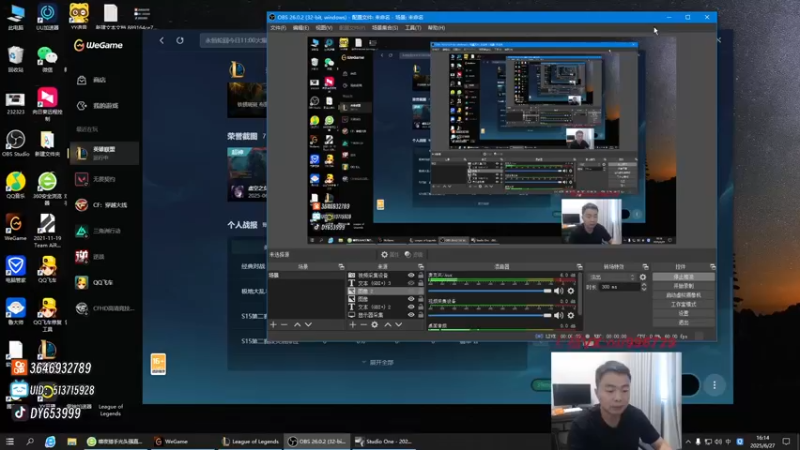Refresh the WeGame page
This screenshot has height=450, width=800.
pyautogui.click(x=180, y=40)
